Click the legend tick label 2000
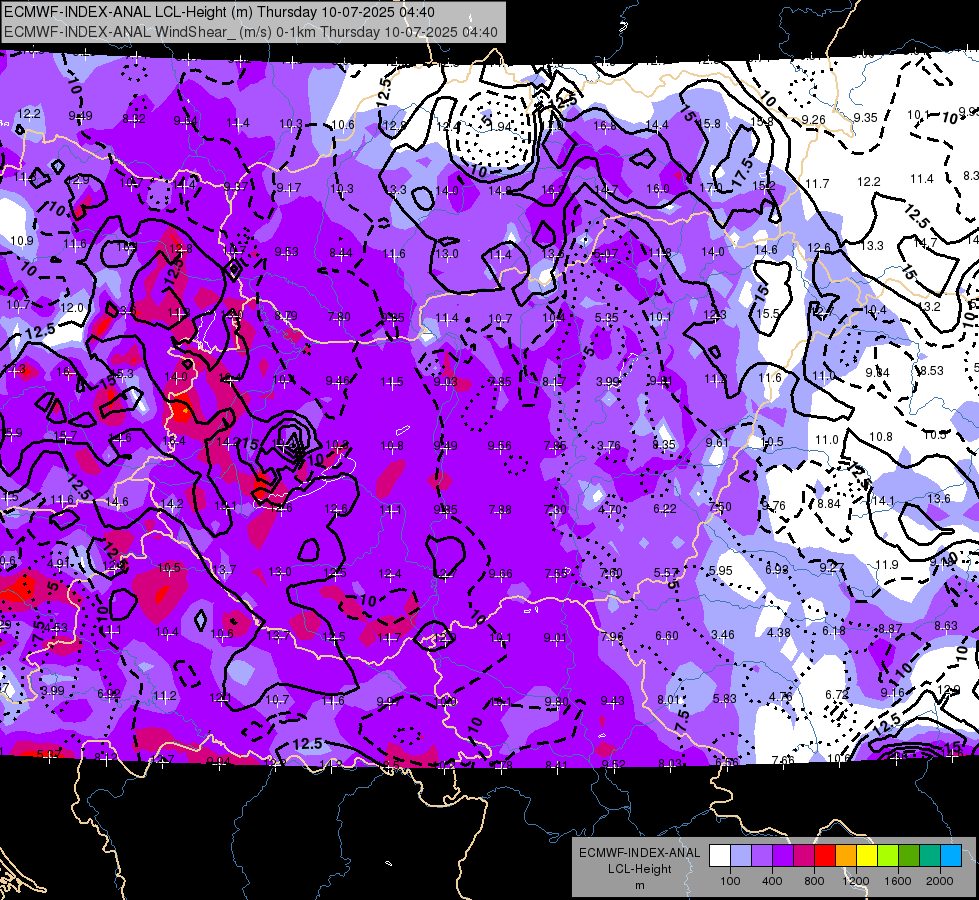 (940, 881)
